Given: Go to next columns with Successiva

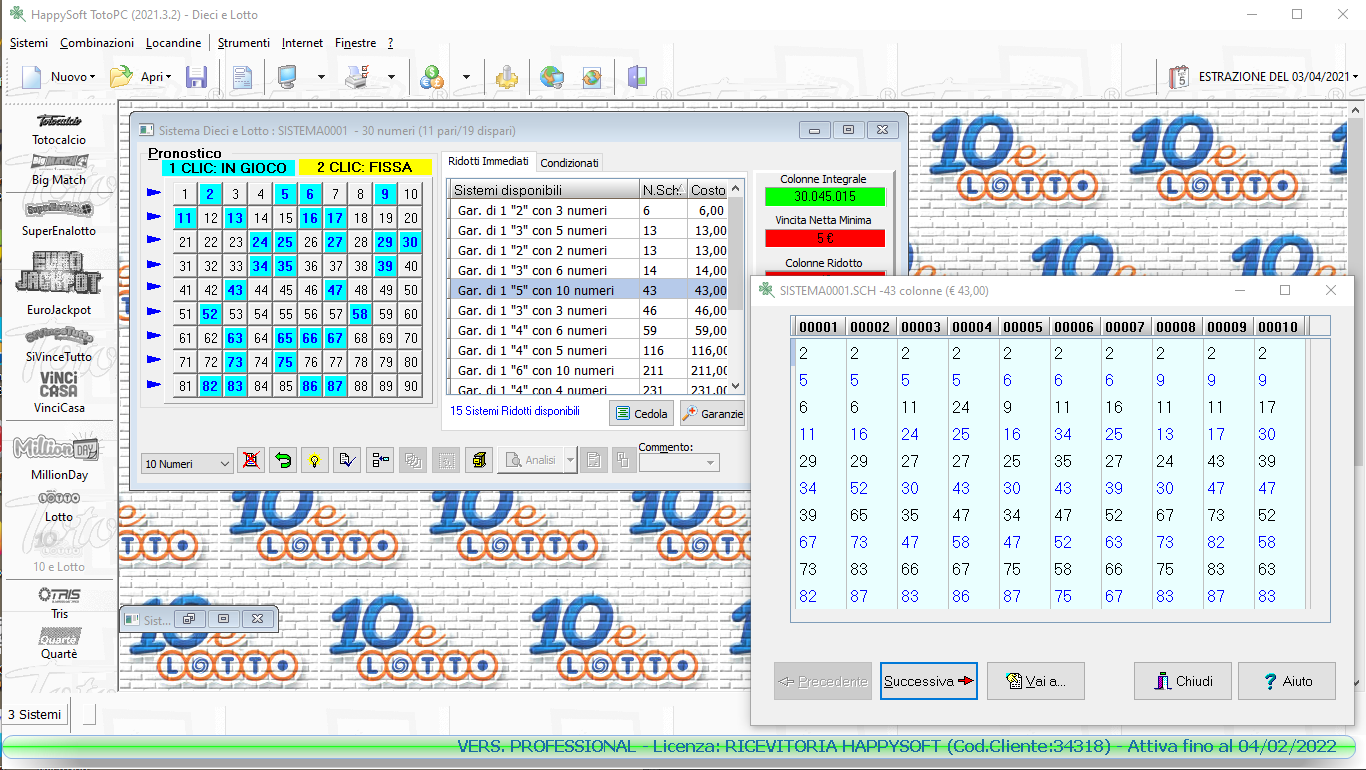Looking at the screenshot, I should coord(929,681).
